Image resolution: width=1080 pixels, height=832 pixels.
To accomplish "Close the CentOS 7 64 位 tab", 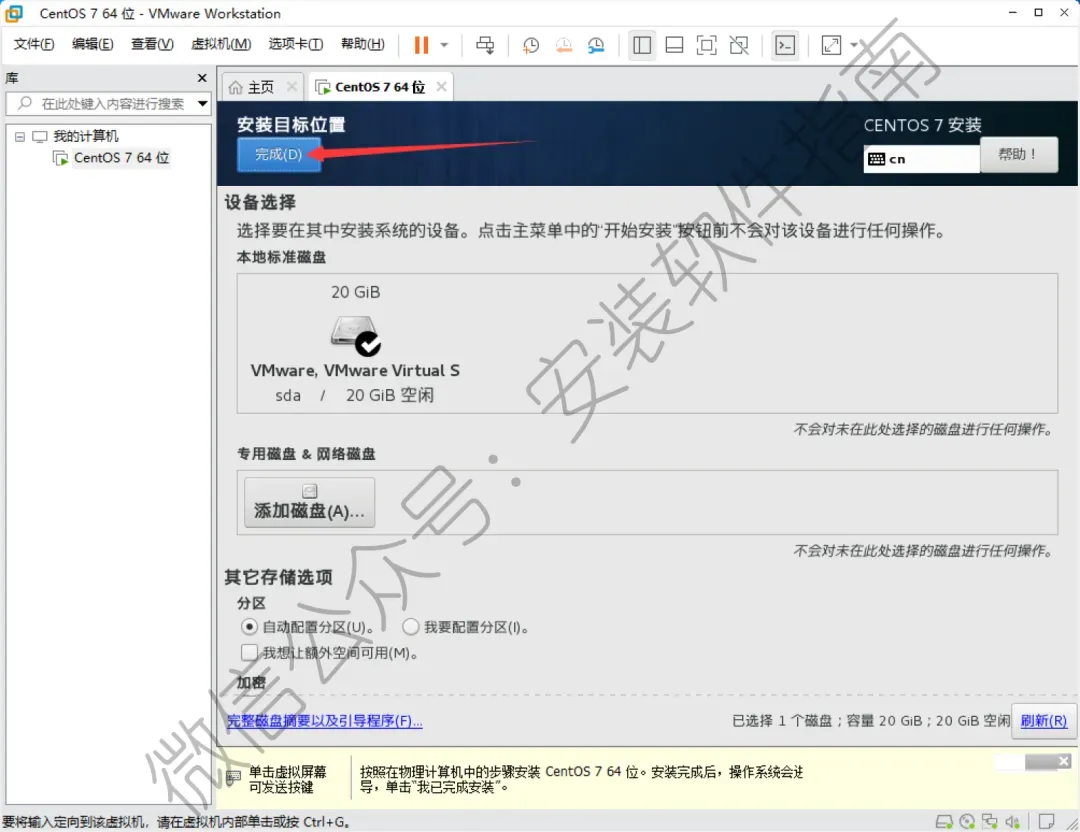I will (442, 87).
